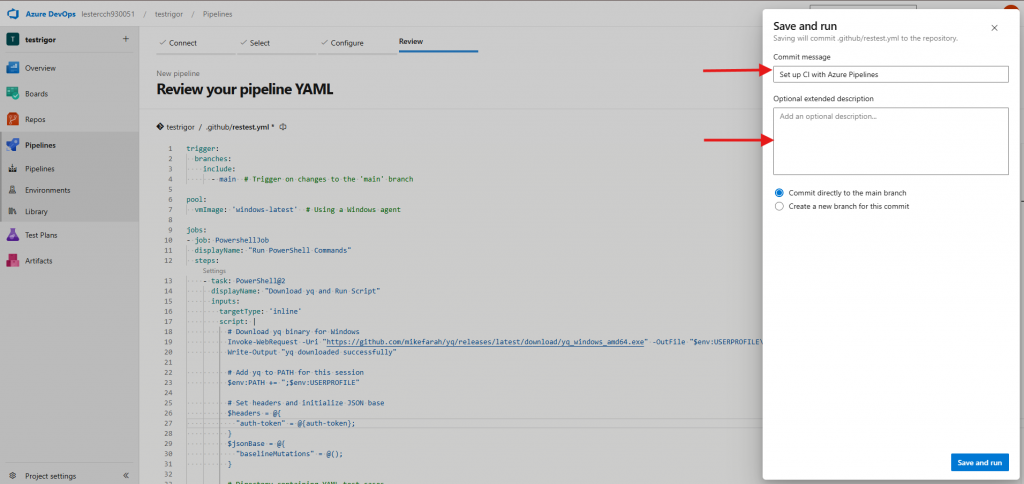Open Artifacts in the sidebar
Screen dimensions: 1024x484
[x=39, y=261]
